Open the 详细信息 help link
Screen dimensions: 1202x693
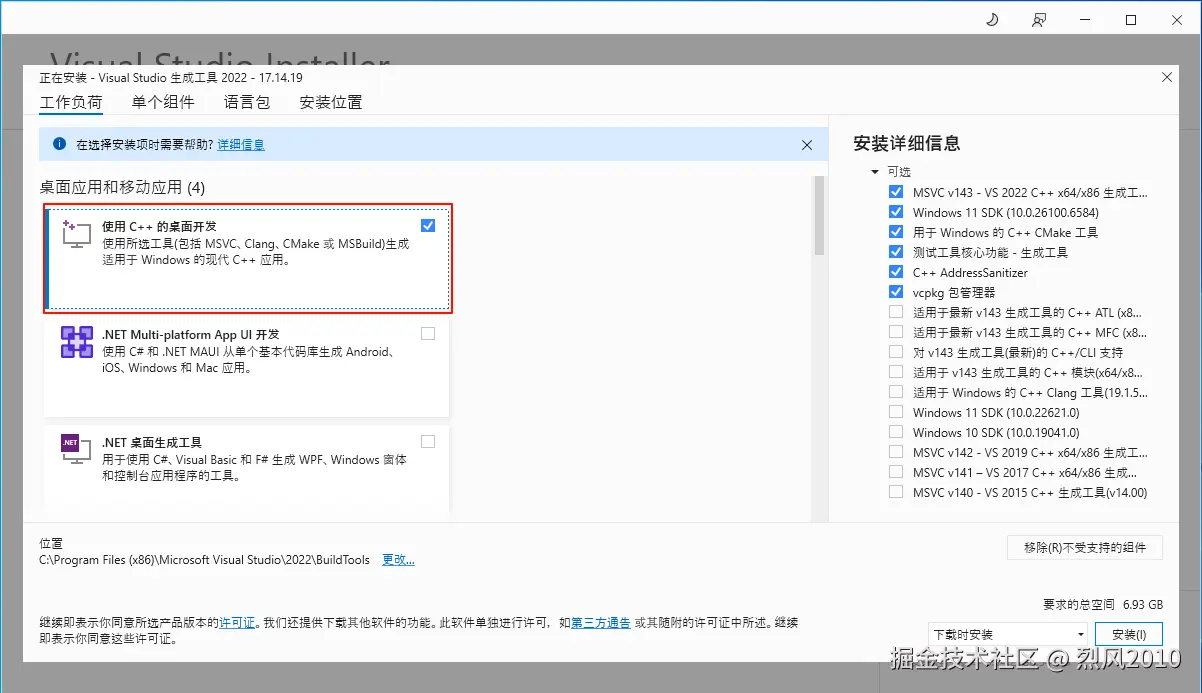pos(241,145)
